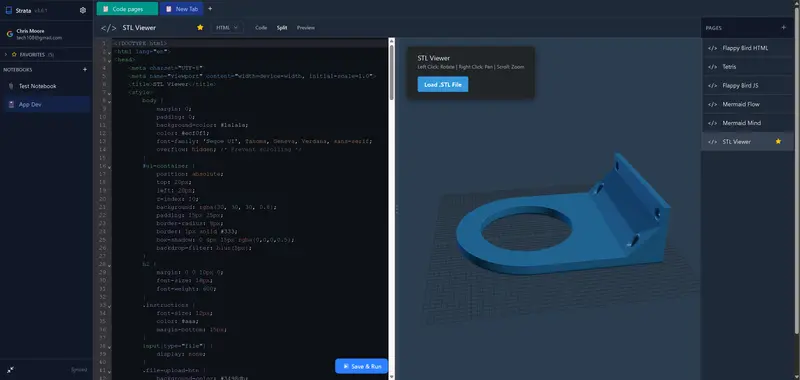Click code icon beside Mermaid Mind

pyautogui.click(x=712, y=123)
